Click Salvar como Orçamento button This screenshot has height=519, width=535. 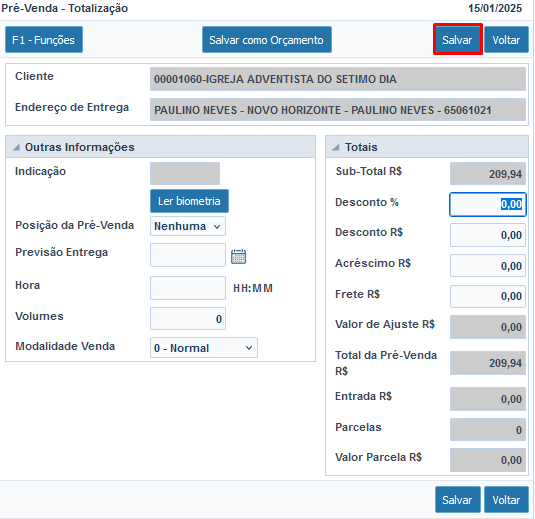tap(266, 40)
